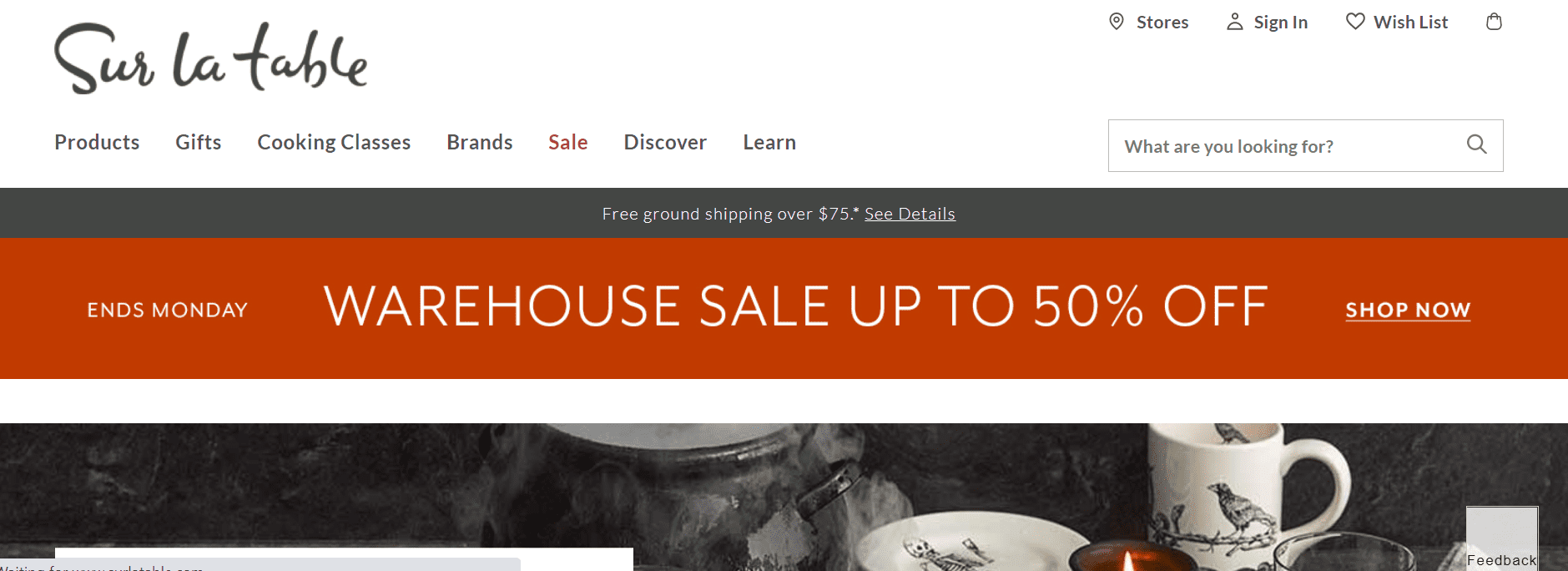Click Shop Now on Warehouse Sale banner
This screenshot has height=571, width=1568.
tap(1408, 310)
